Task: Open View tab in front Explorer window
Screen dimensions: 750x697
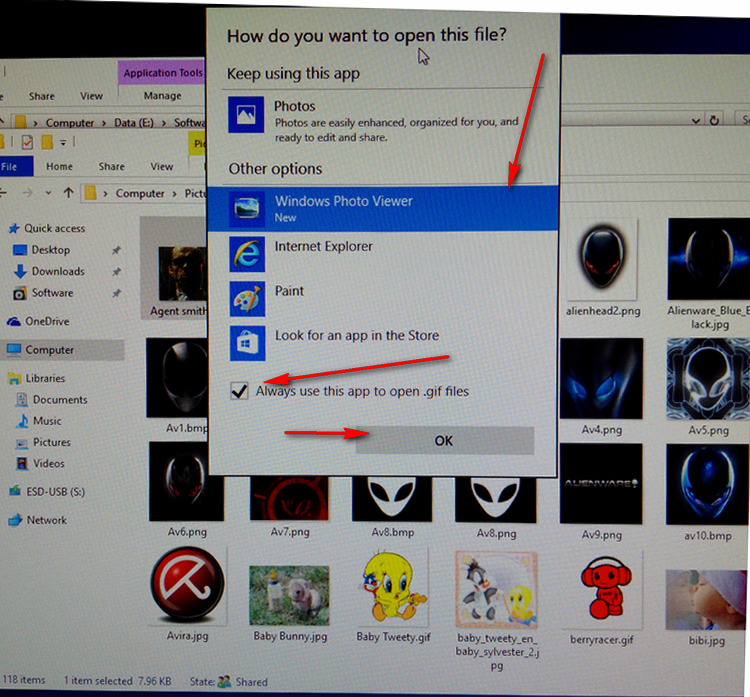Action: [162, 166]
